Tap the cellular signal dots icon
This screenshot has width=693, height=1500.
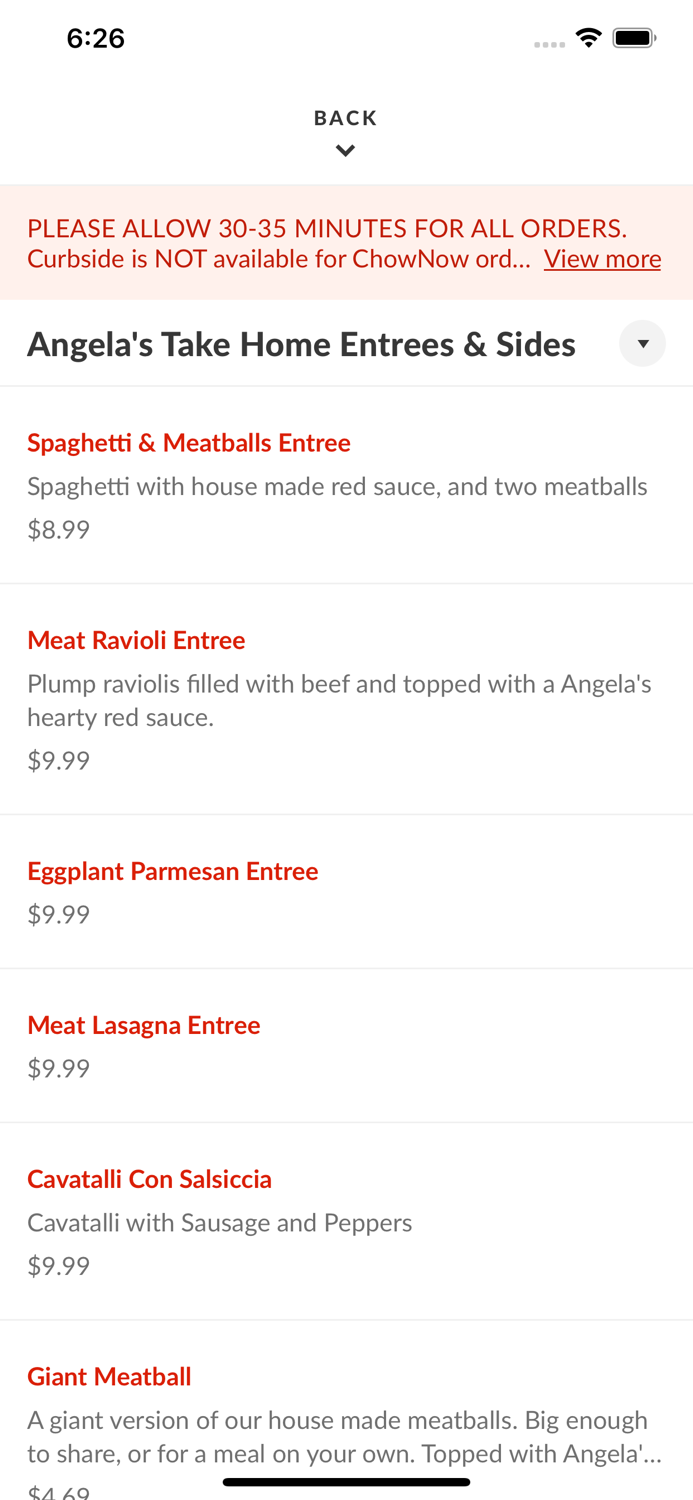coord(549,44)
